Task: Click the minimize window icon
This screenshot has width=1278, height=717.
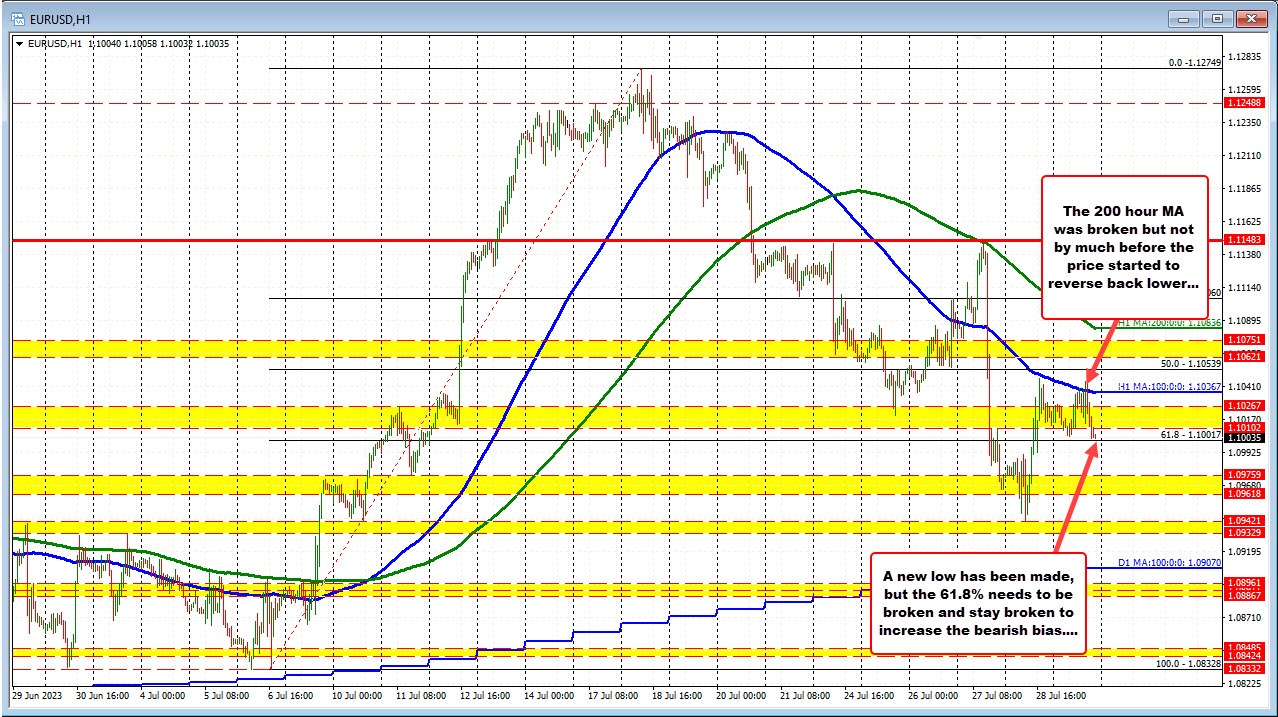Action: tap(1183, 18)
